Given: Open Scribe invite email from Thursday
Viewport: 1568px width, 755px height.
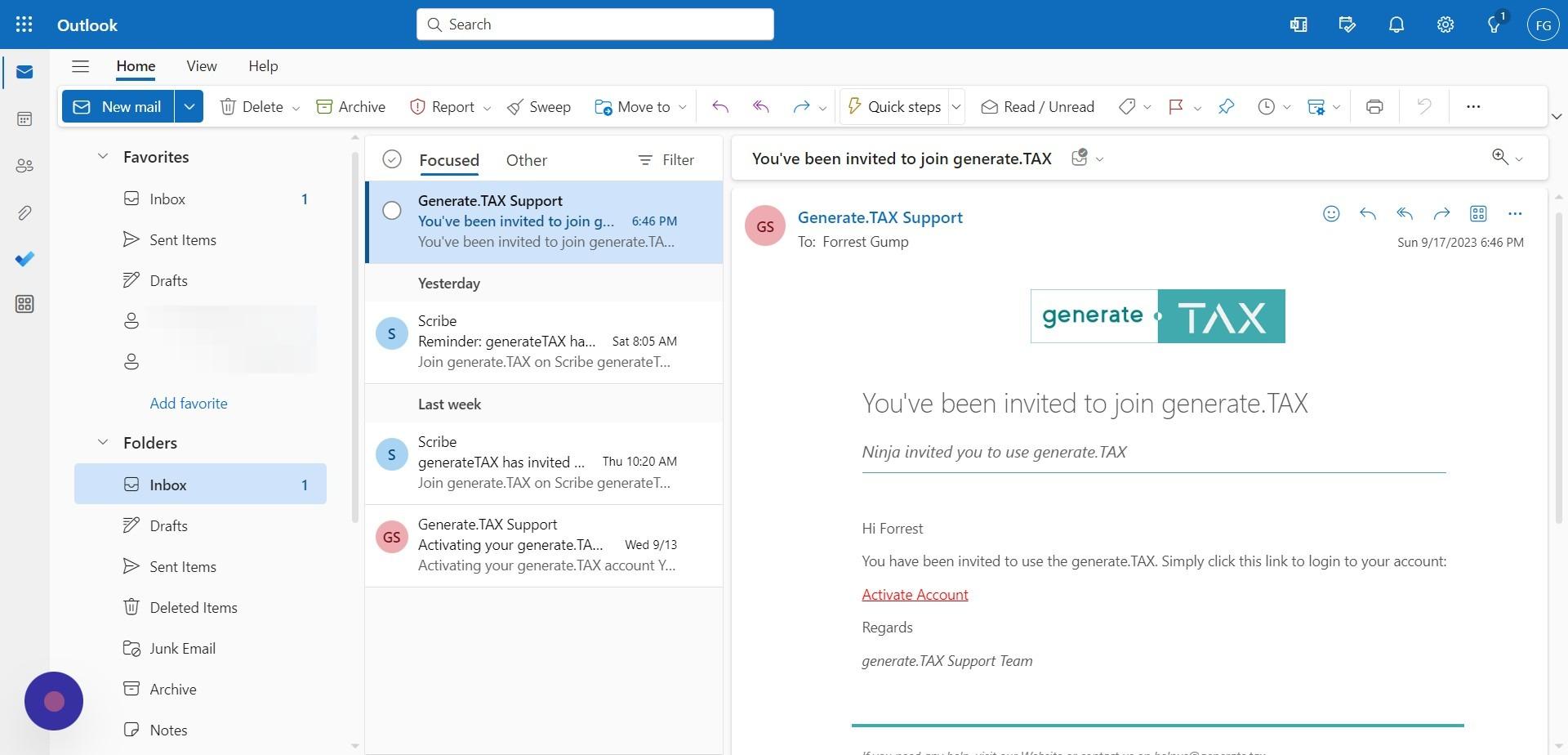Looking at the screenshot, I should pyautogui.click(x=544, y=463).
